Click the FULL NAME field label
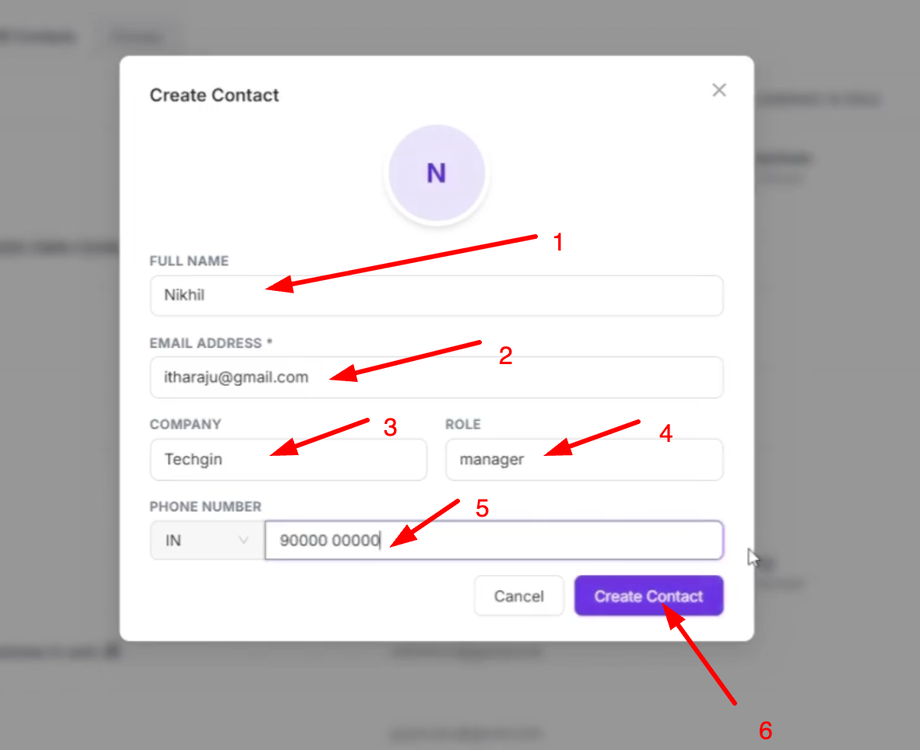920x750 pixels. [x=189, y=260]
